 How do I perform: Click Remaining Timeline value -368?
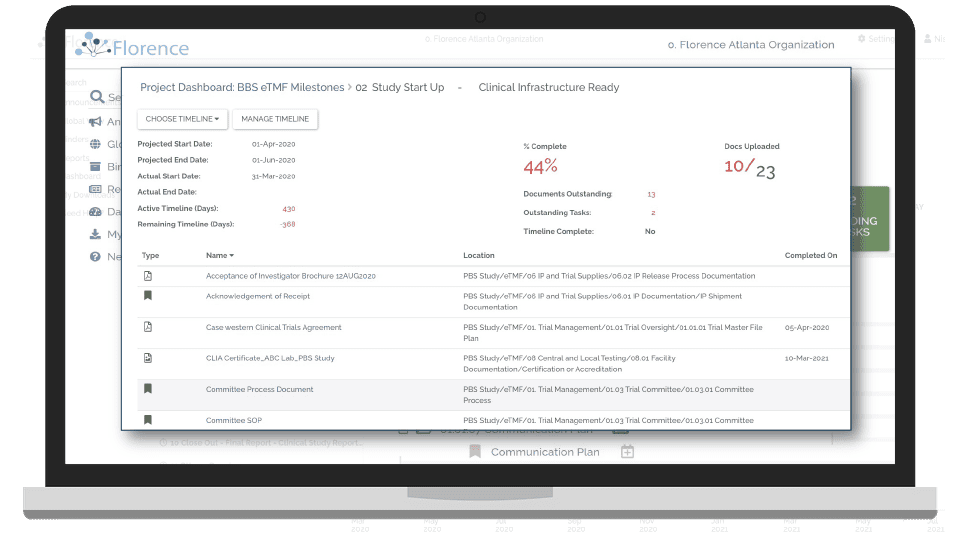pyautogui.click(x=287, y=225)
